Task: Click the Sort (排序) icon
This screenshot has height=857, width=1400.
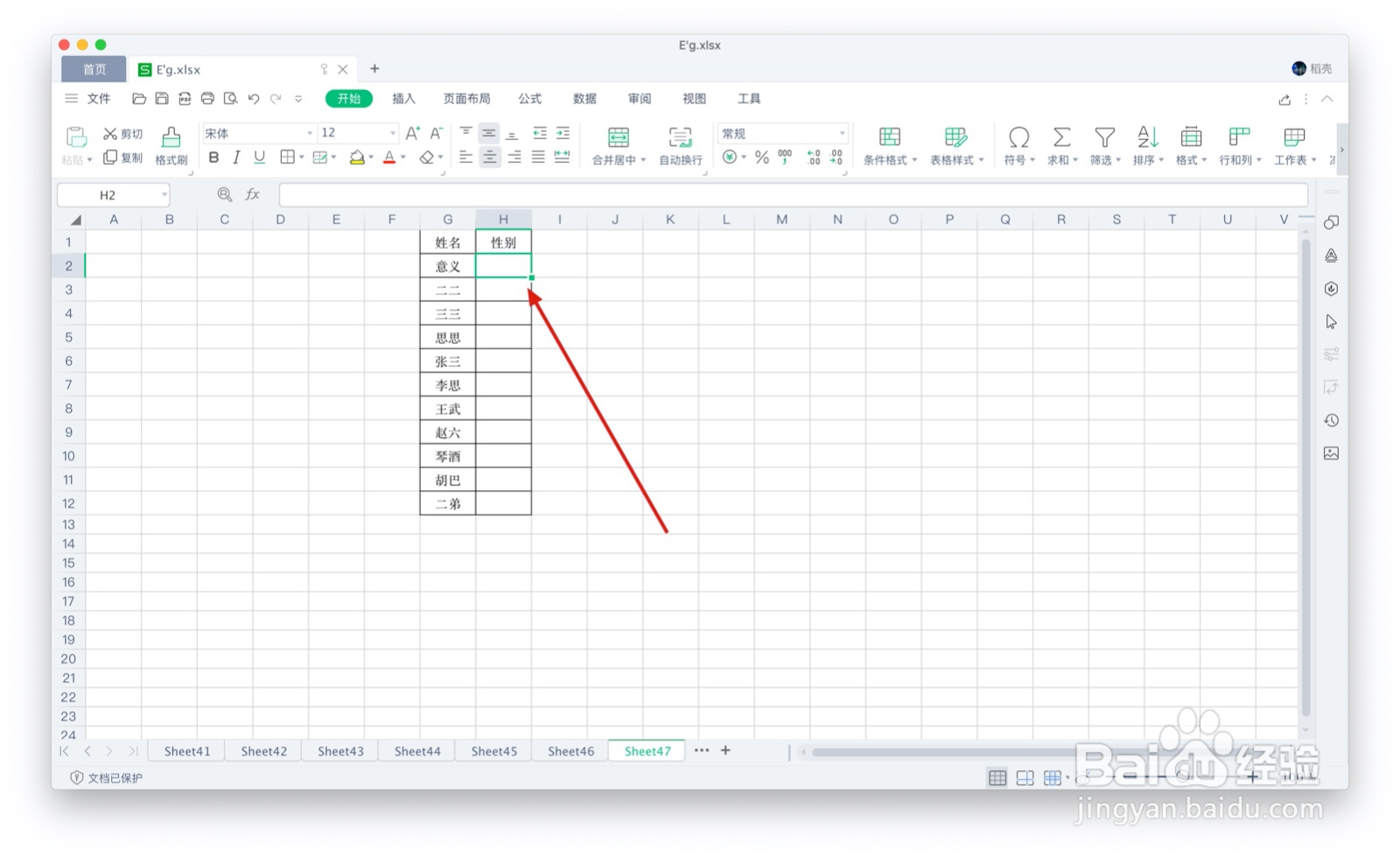Action: 1147,137
